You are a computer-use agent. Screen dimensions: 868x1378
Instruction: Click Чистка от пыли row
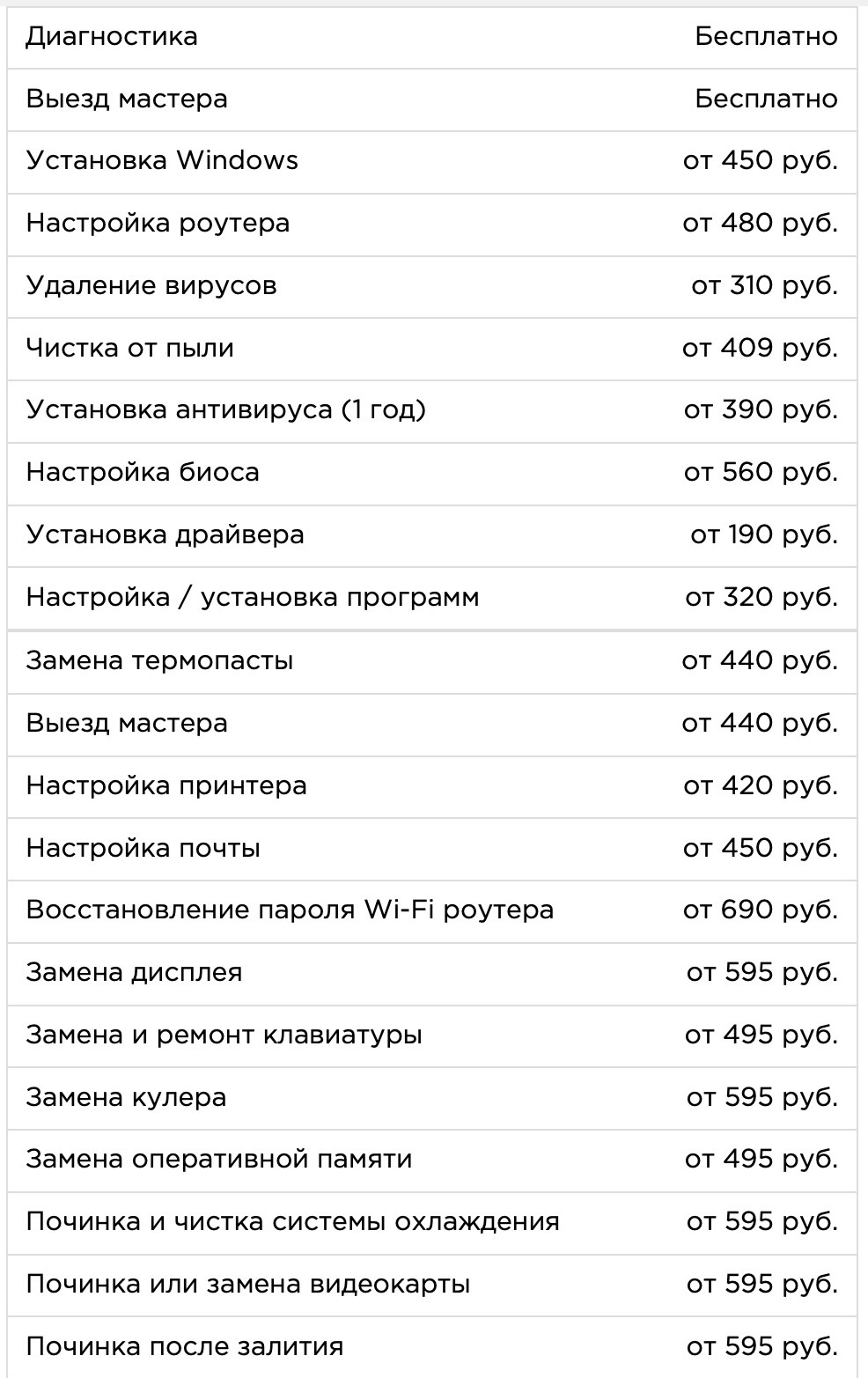130,349
